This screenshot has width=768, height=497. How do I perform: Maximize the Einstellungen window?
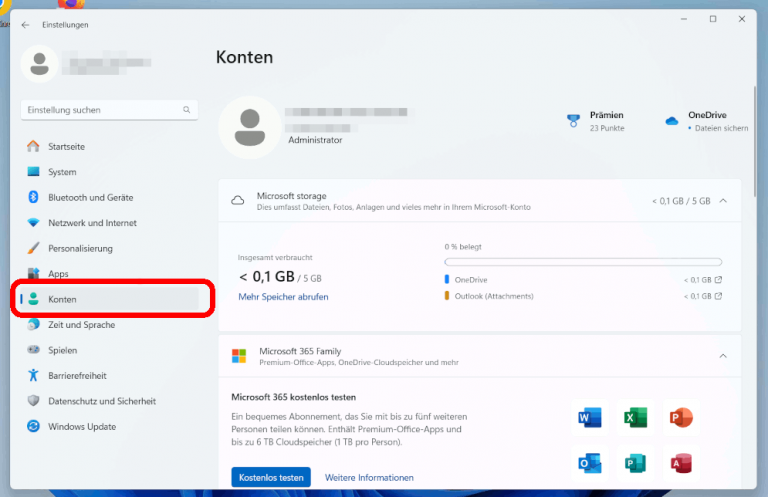(x=713, y=19)
